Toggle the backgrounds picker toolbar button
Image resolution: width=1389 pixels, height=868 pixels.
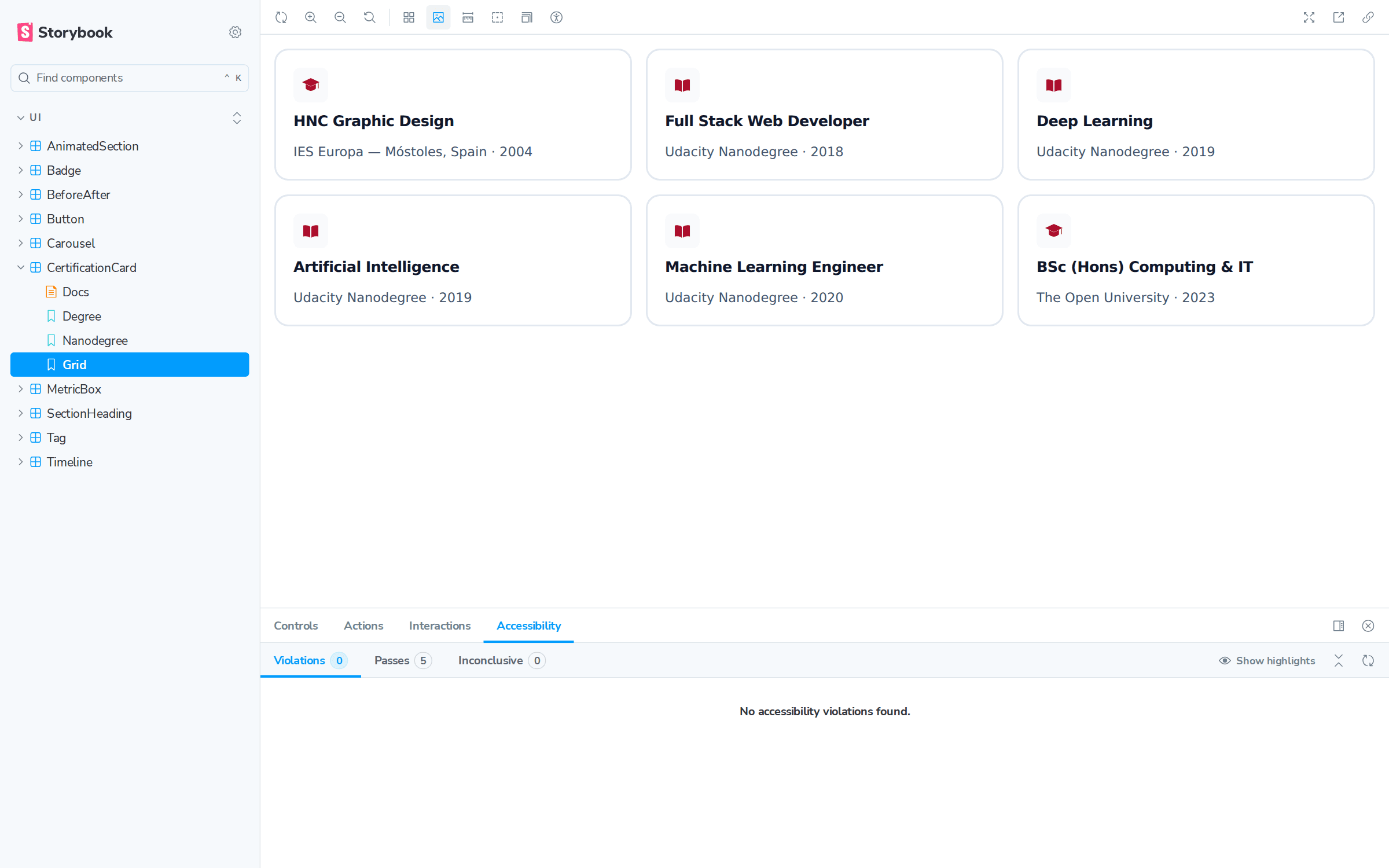[x=439, y=17]
